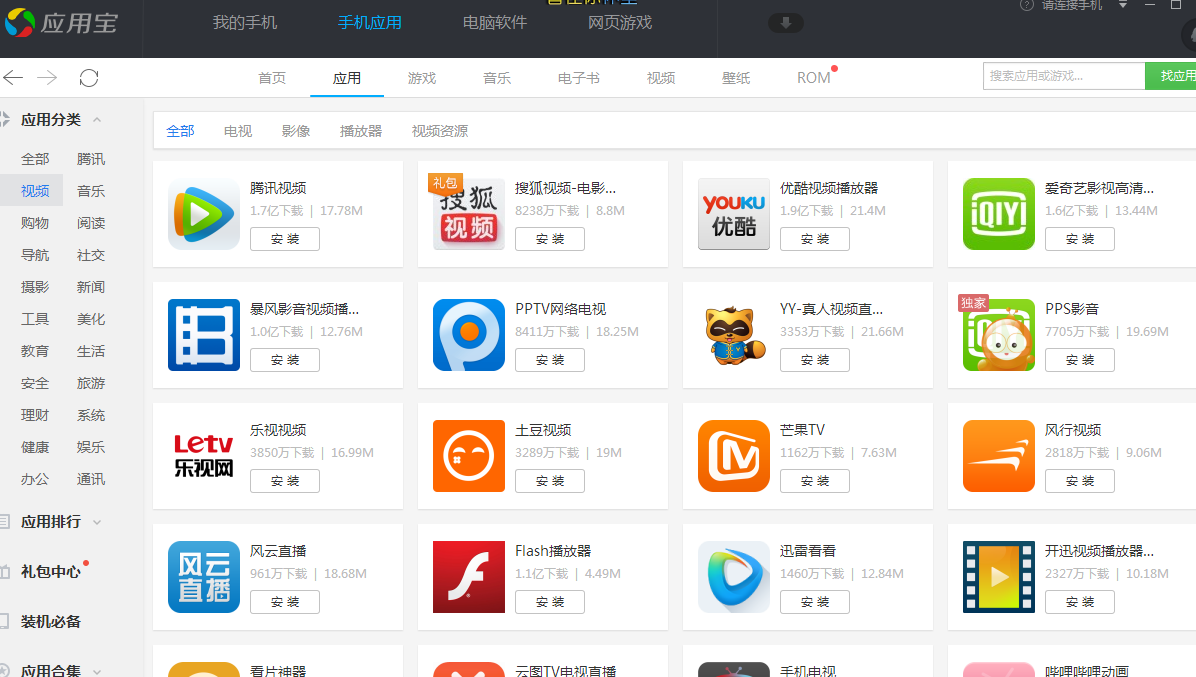Open PPTV网络电视 app icon

click(x=468, y=335)
